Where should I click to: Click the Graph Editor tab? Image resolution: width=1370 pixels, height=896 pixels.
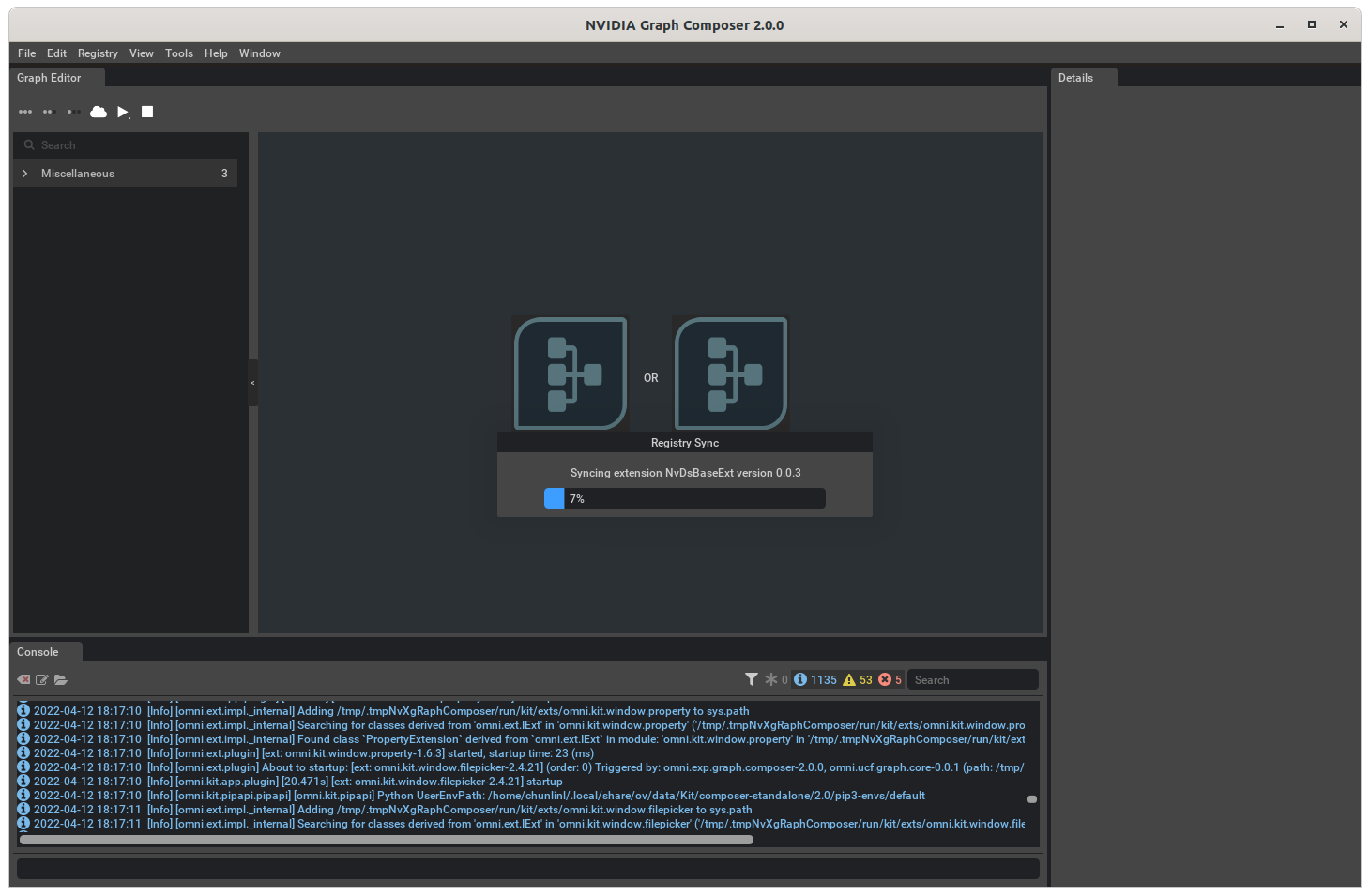[50, 77]
